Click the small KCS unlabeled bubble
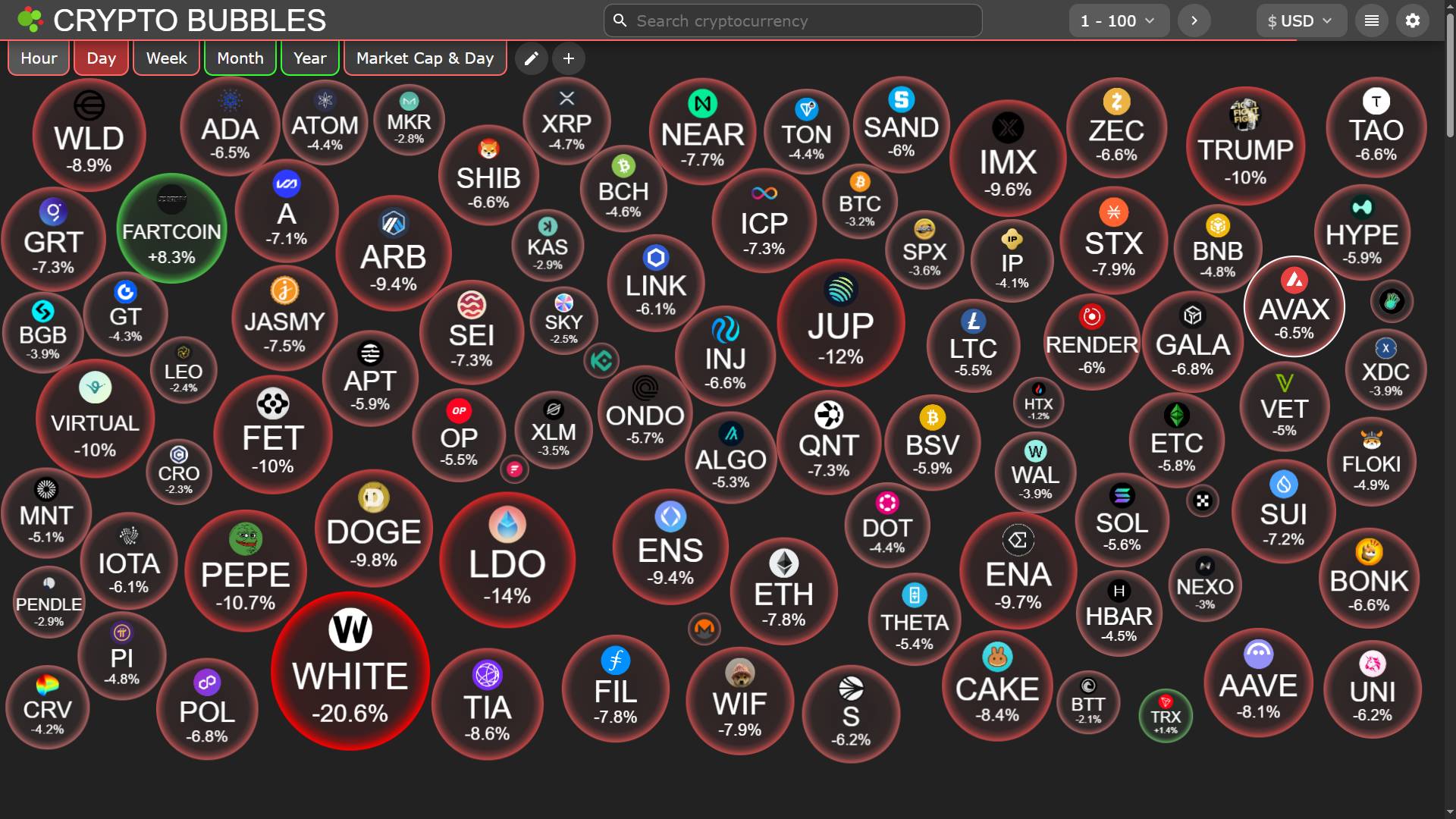 [602, 361]
